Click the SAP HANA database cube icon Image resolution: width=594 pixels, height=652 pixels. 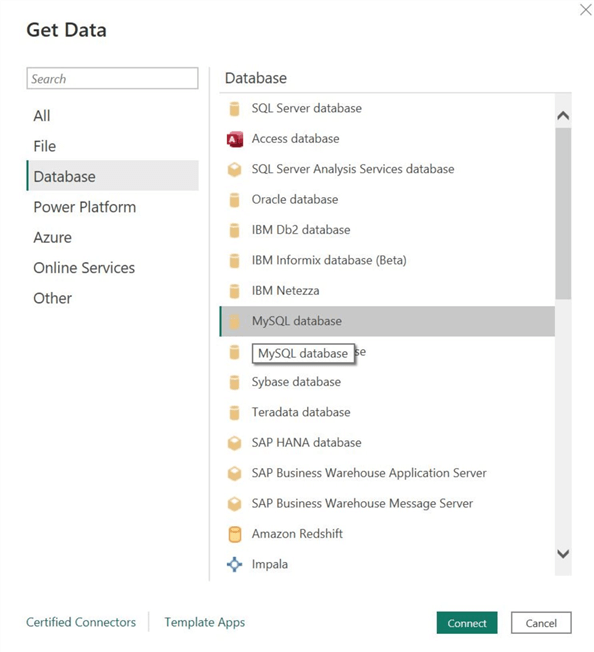coord(234,443)
